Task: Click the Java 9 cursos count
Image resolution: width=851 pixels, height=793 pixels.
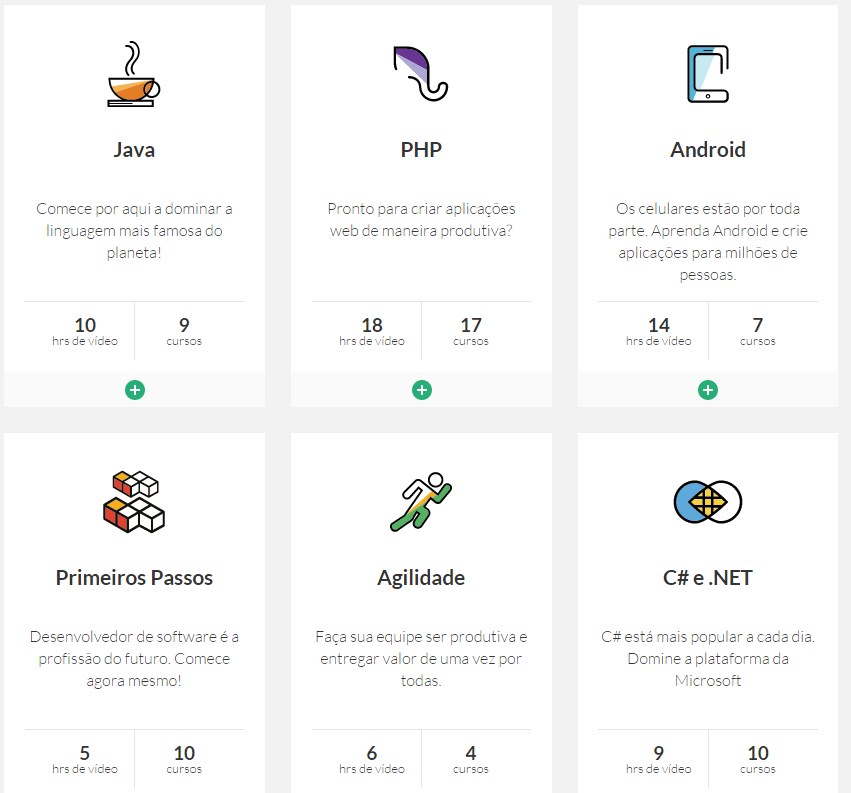Action: [184, 331]
